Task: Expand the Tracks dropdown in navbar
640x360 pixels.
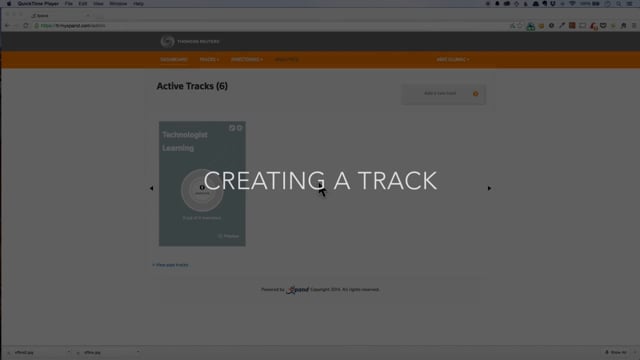Action: [x=209, y=60]
